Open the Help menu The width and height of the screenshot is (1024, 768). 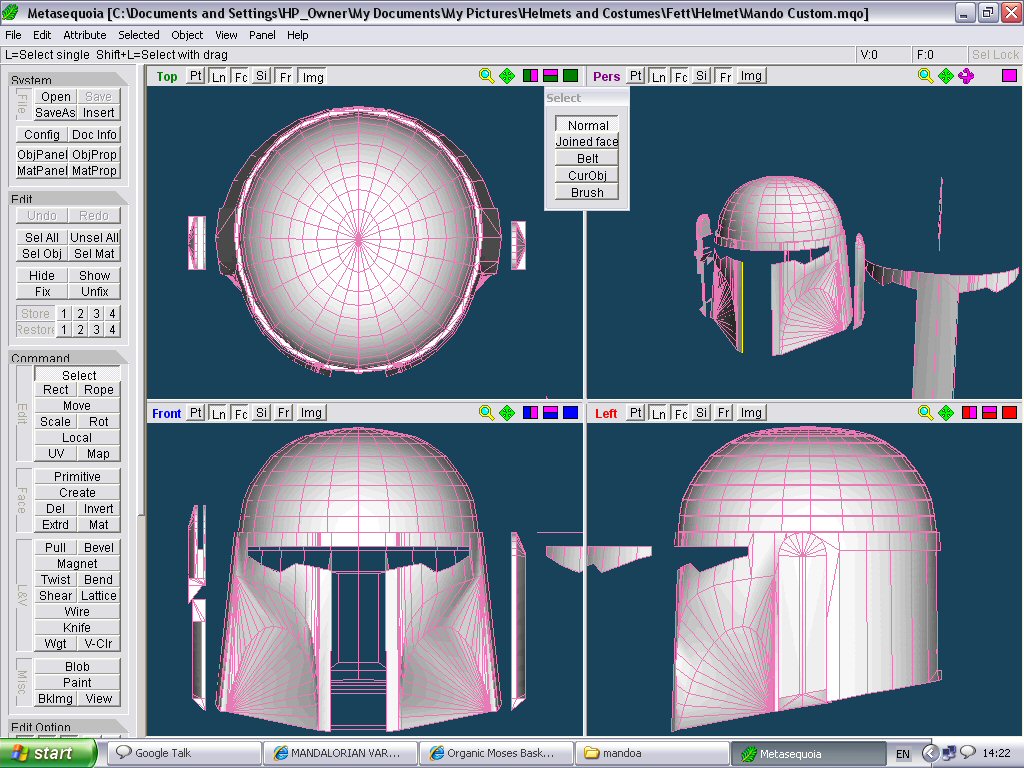click(297, 35)
